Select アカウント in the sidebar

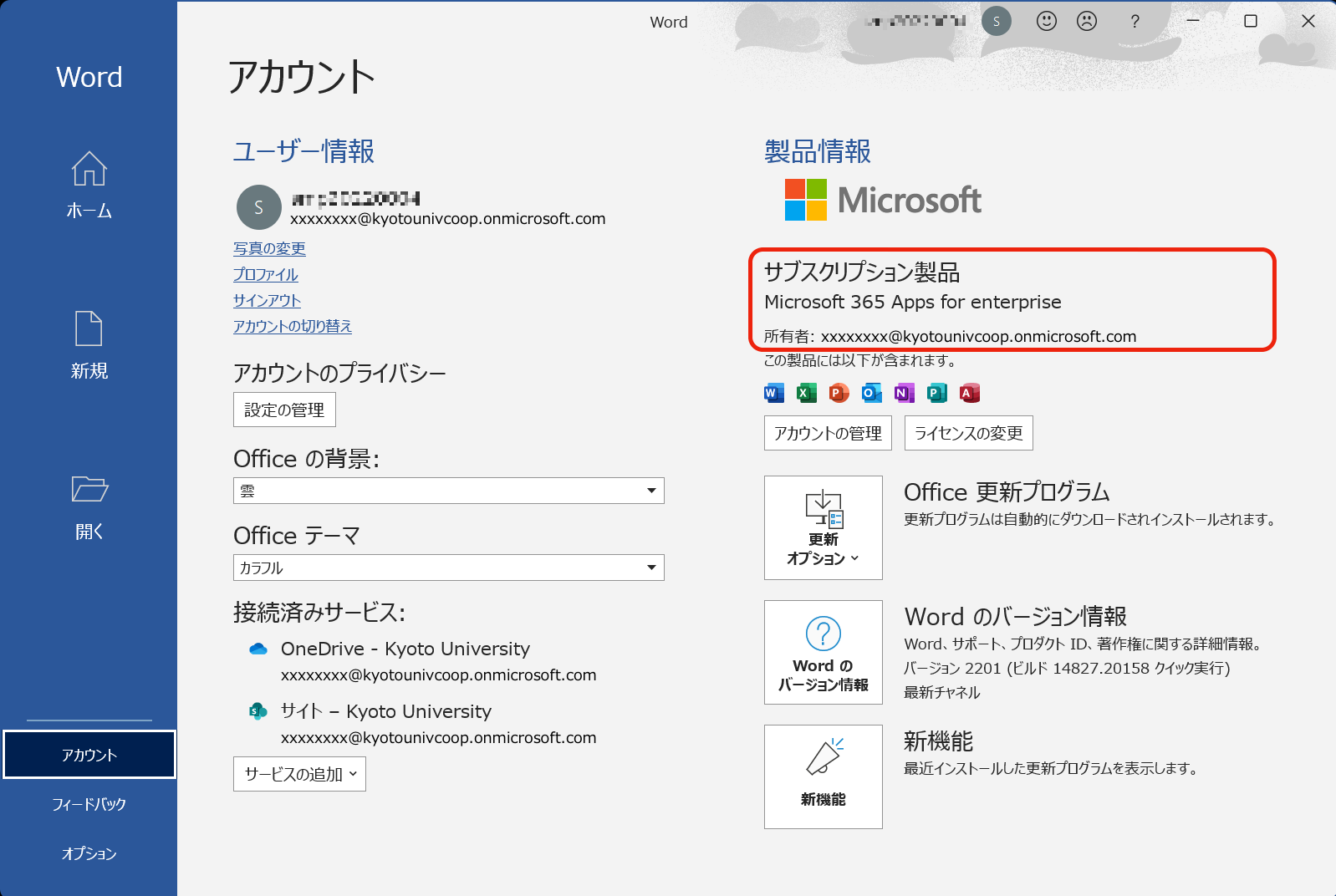tap(89, 755)
